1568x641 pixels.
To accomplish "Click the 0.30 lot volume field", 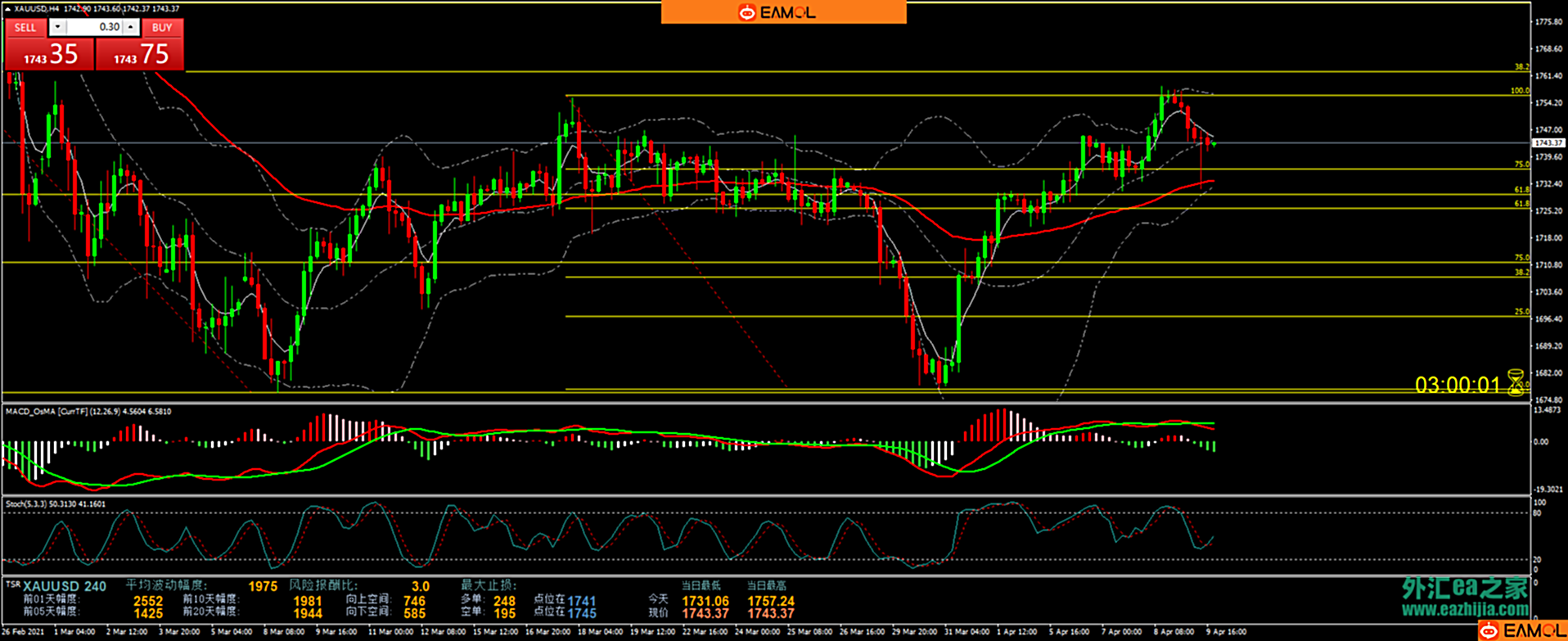I will (94, 27).
